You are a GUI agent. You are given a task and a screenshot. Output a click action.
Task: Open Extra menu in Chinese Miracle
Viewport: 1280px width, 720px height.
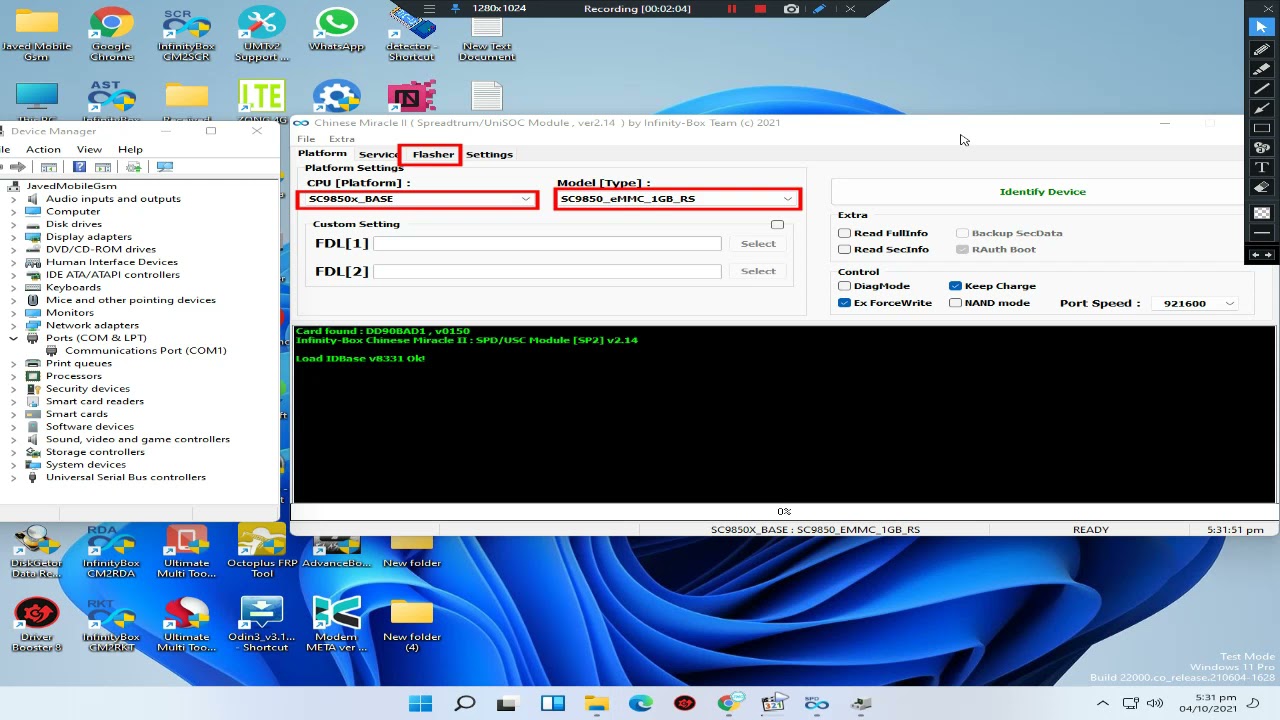click(342, 139)
